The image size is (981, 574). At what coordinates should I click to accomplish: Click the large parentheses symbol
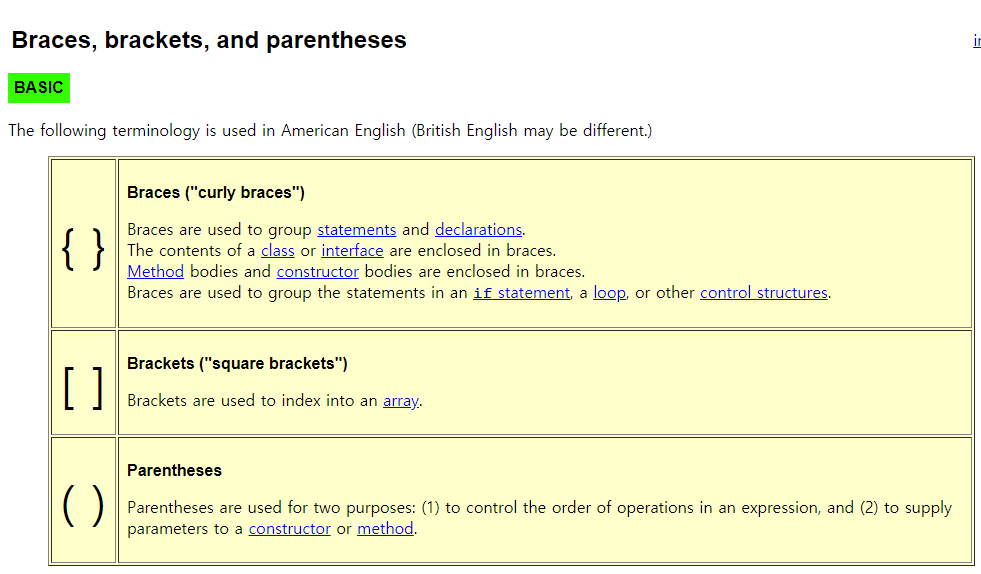point(83,503)
